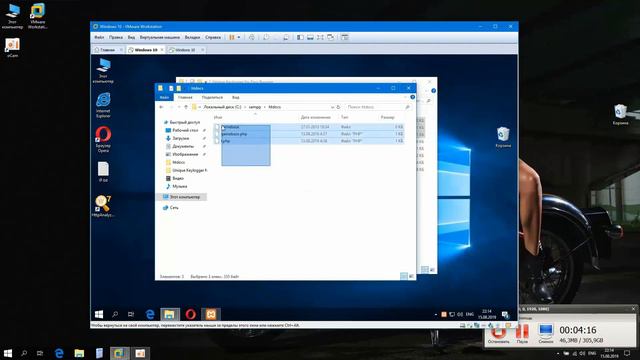Click the VMware pause/suspend toolbar icon

point(232,37)
